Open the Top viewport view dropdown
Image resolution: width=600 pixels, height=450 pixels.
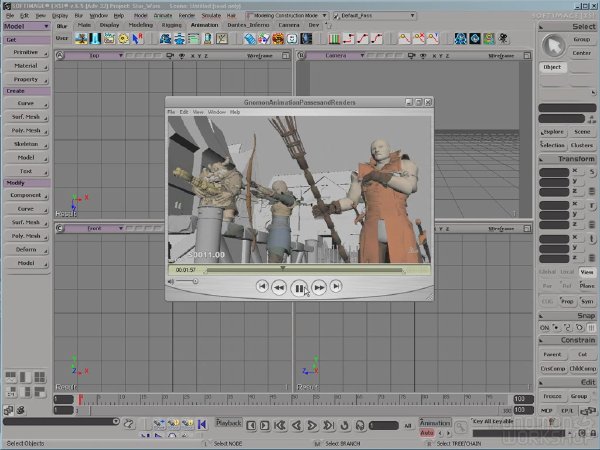coord(94,56)
